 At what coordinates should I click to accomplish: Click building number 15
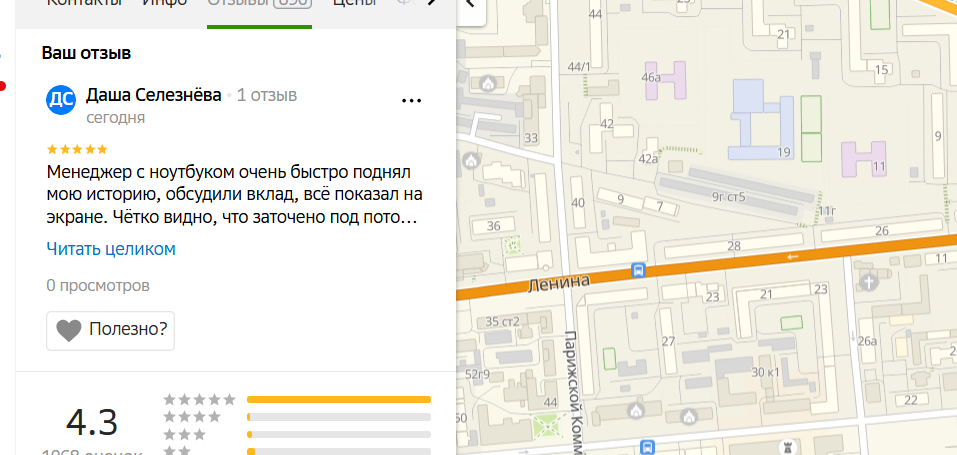coord(881,70)
